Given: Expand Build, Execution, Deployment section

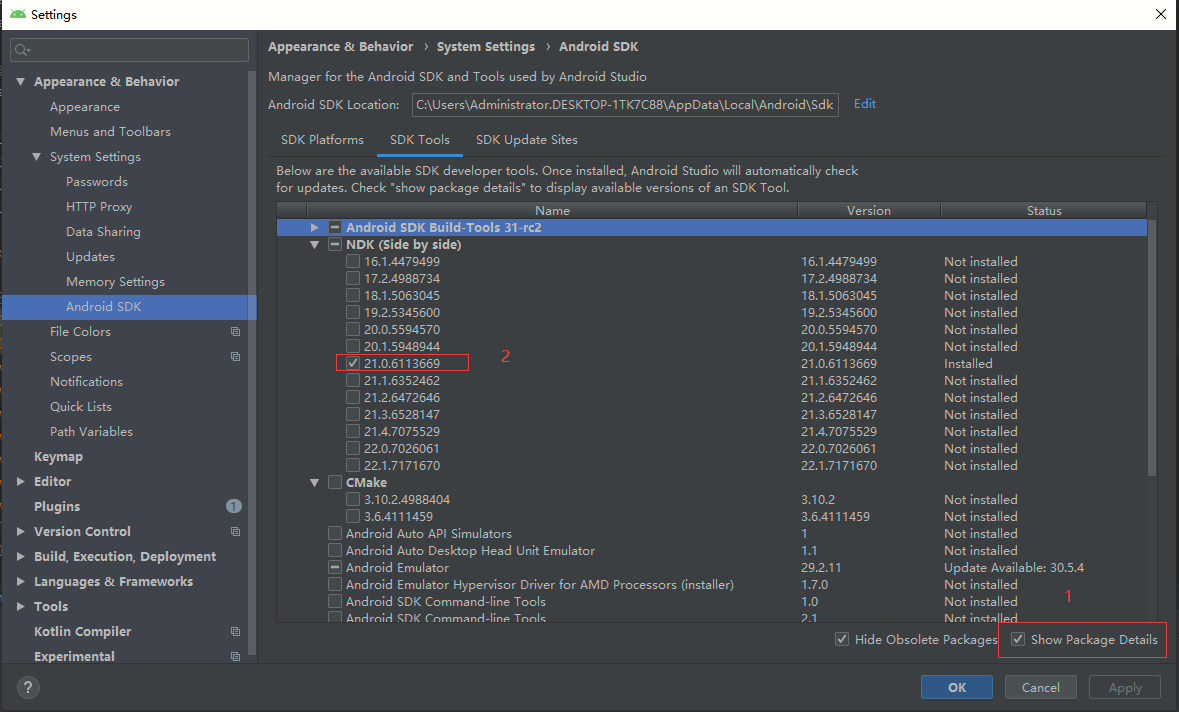Looking at the screenshot, I should (20, 556).
